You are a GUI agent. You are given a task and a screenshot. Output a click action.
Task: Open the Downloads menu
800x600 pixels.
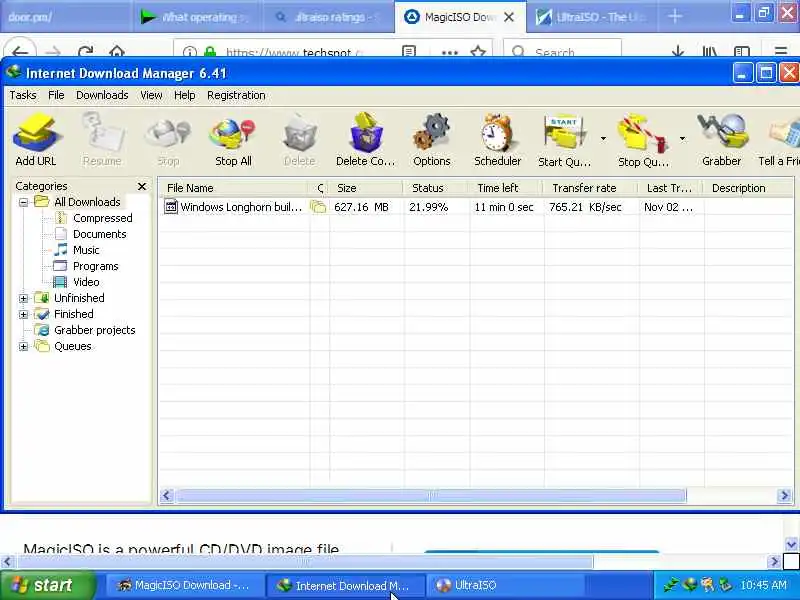pos(102,95)
